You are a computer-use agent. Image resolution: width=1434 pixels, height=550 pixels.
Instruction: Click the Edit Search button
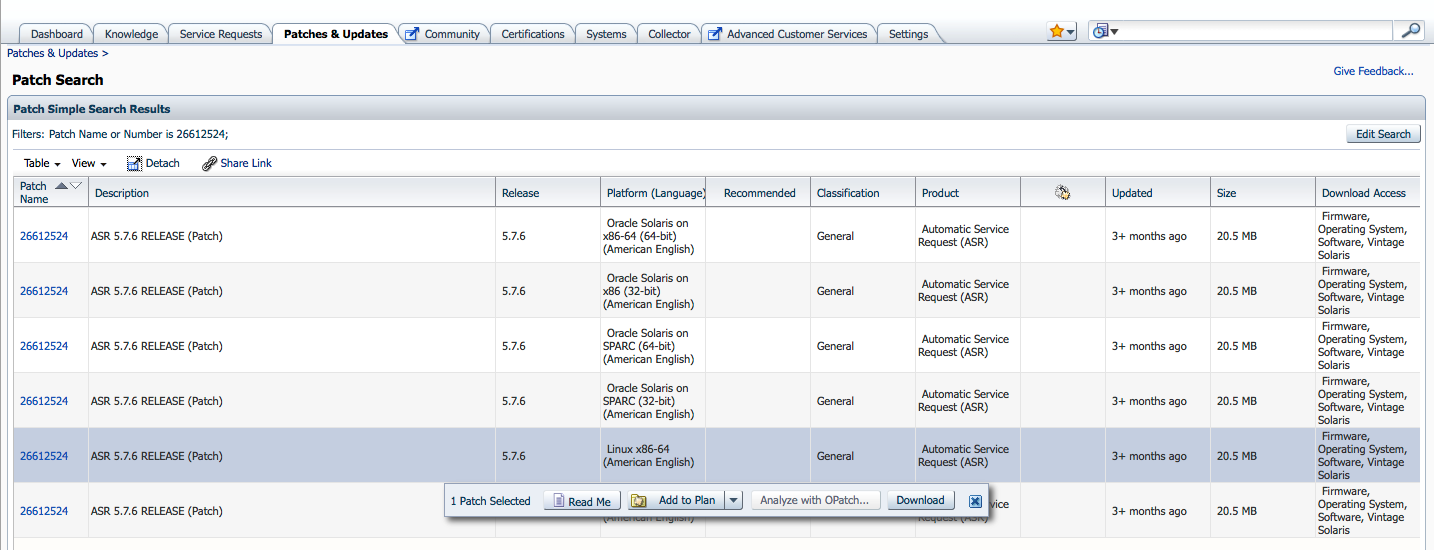pyautogui.click(x=1382, y=134)
